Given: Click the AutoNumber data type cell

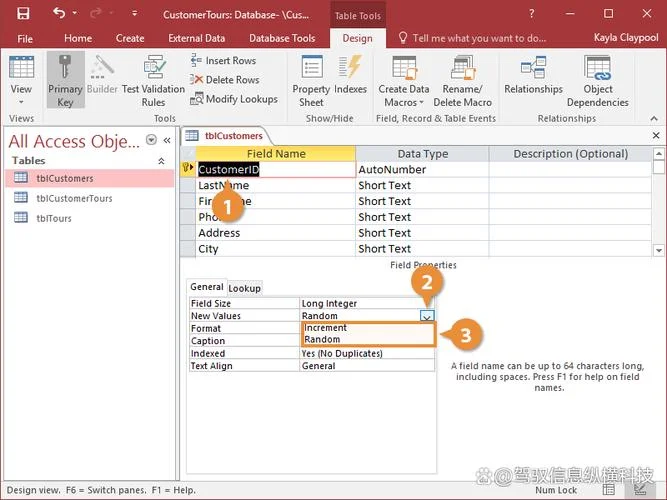Looking at the screenshot, I should coord(422,169).
